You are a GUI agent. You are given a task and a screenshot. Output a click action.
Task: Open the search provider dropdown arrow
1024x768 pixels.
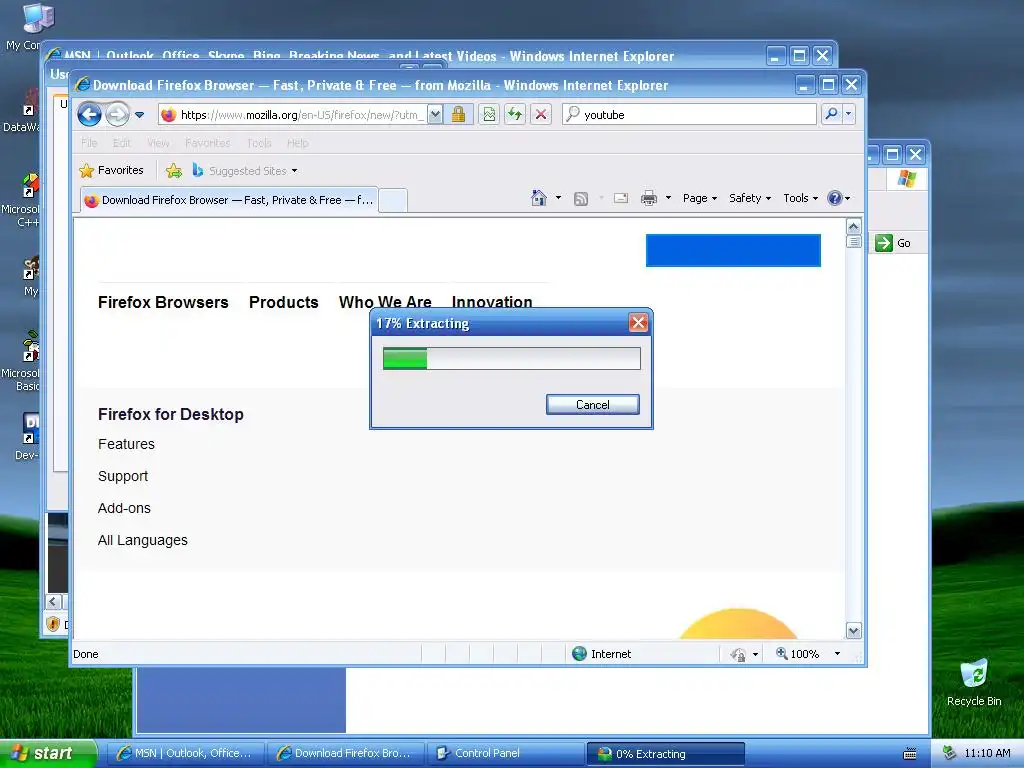848,114
